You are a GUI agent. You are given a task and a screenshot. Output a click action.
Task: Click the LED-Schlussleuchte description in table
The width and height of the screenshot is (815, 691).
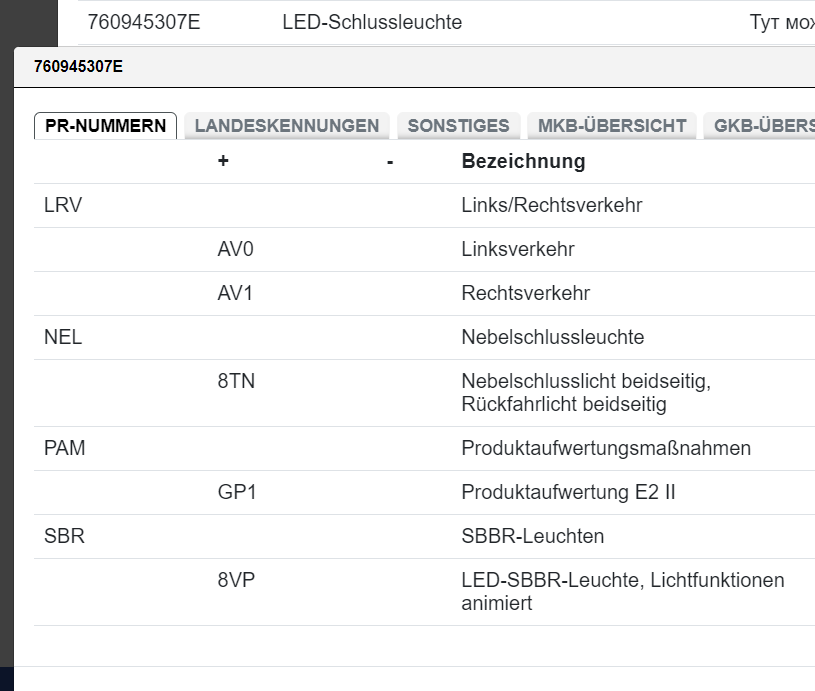click(x=372, y=22)
